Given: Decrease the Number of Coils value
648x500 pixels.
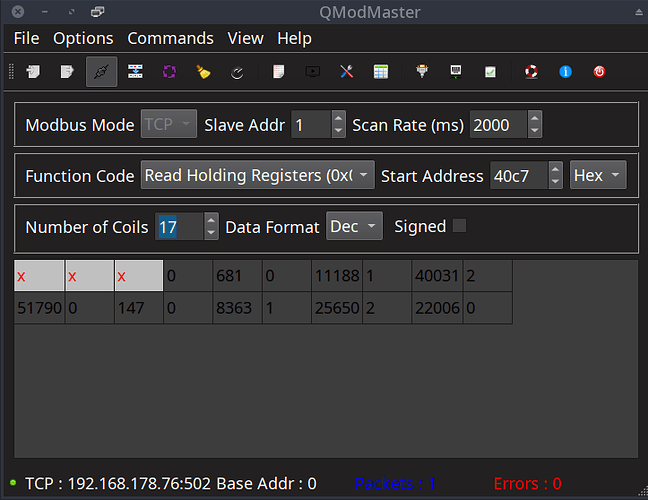Looking at the screenshot, I should [x=211, y=233].
